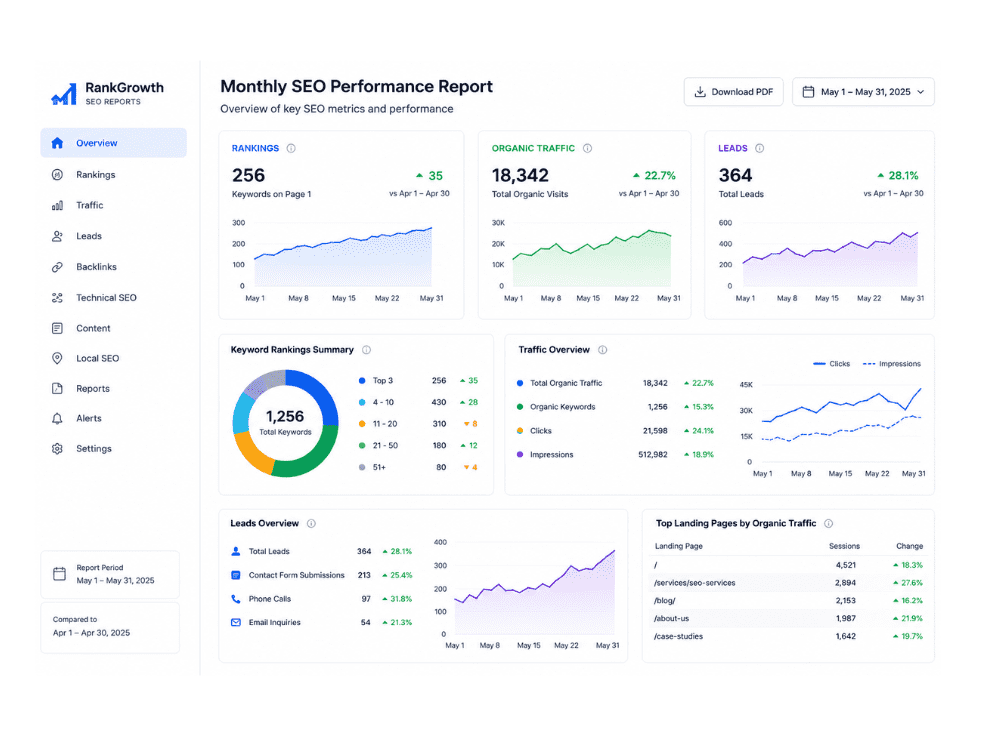The height and width of the screenshot is (750, 1000).
Task: Click the Content document icon
Action: click(57, 328)
